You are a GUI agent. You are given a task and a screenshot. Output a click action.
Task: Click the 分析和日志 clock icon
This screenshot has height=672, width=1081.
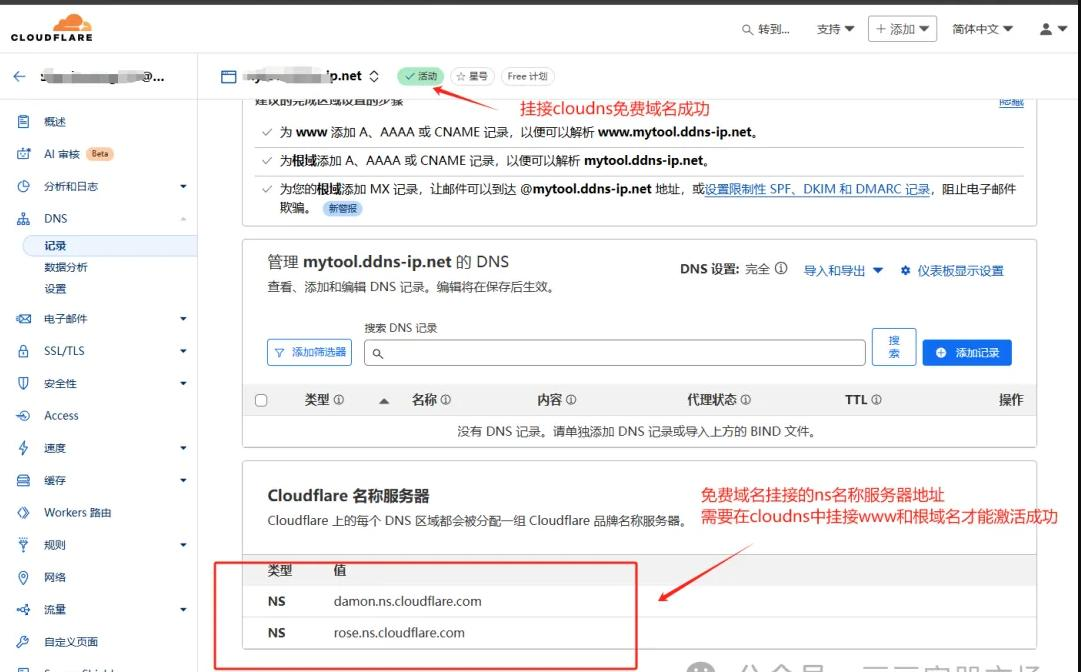click(x=23, y=186)
